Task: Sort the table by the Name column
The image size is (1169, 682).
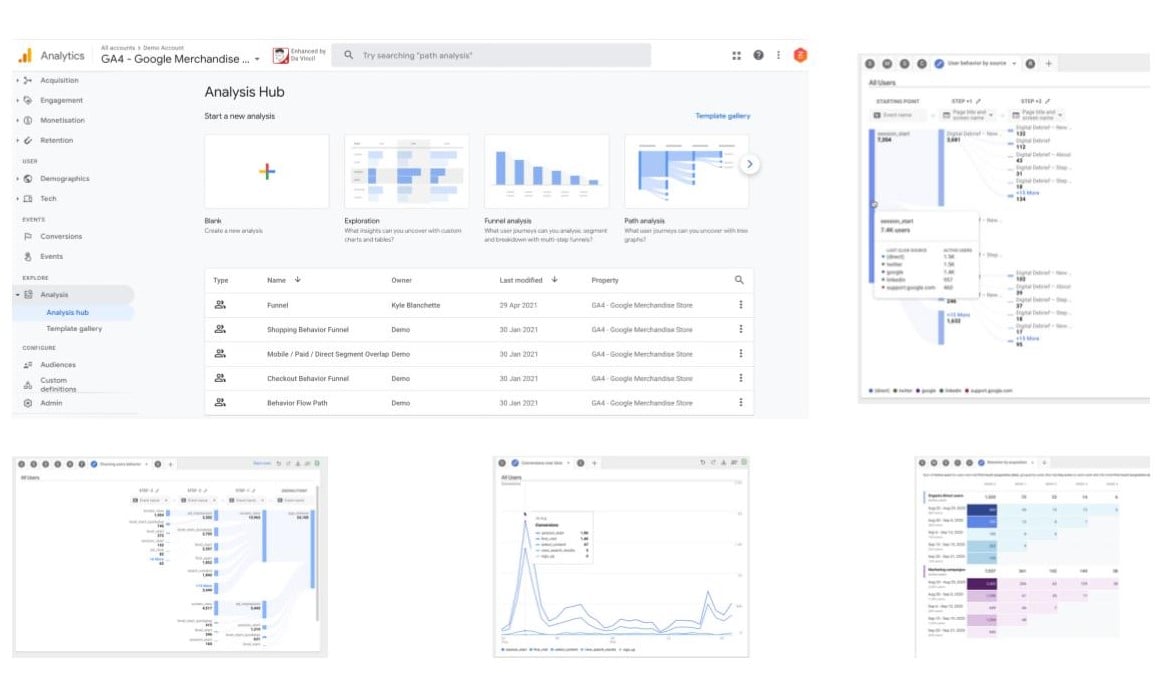Action: pyautogui.click(x=284, y=280)
